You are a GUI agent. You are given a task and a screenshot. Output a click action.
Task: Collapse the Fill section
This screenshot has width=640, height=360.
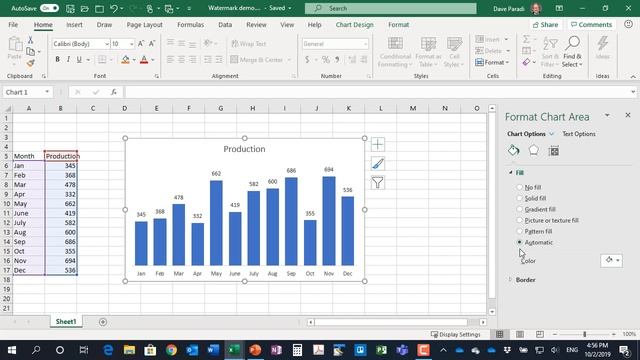tap(510, 173)
